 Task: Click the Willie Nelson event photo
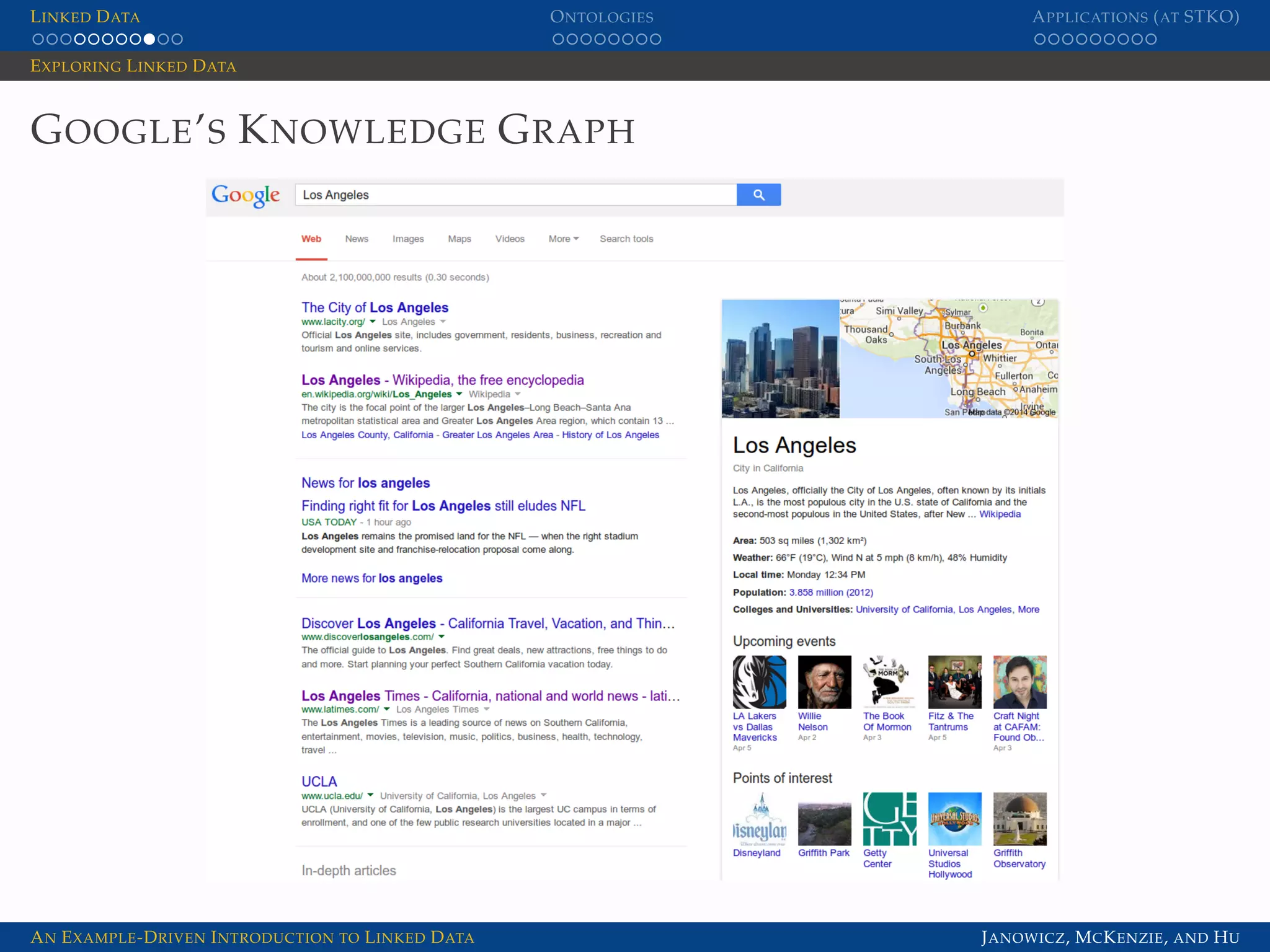tap(825, 682)
